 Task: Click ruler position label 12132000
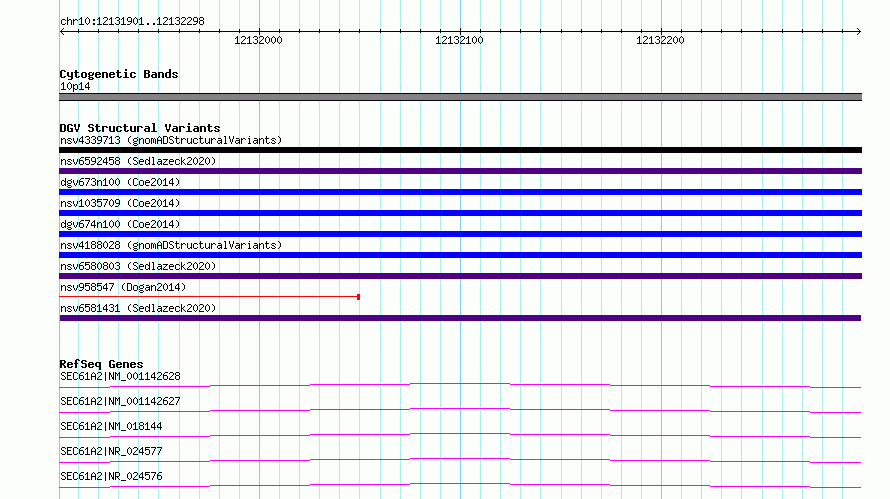click(258, 40)
